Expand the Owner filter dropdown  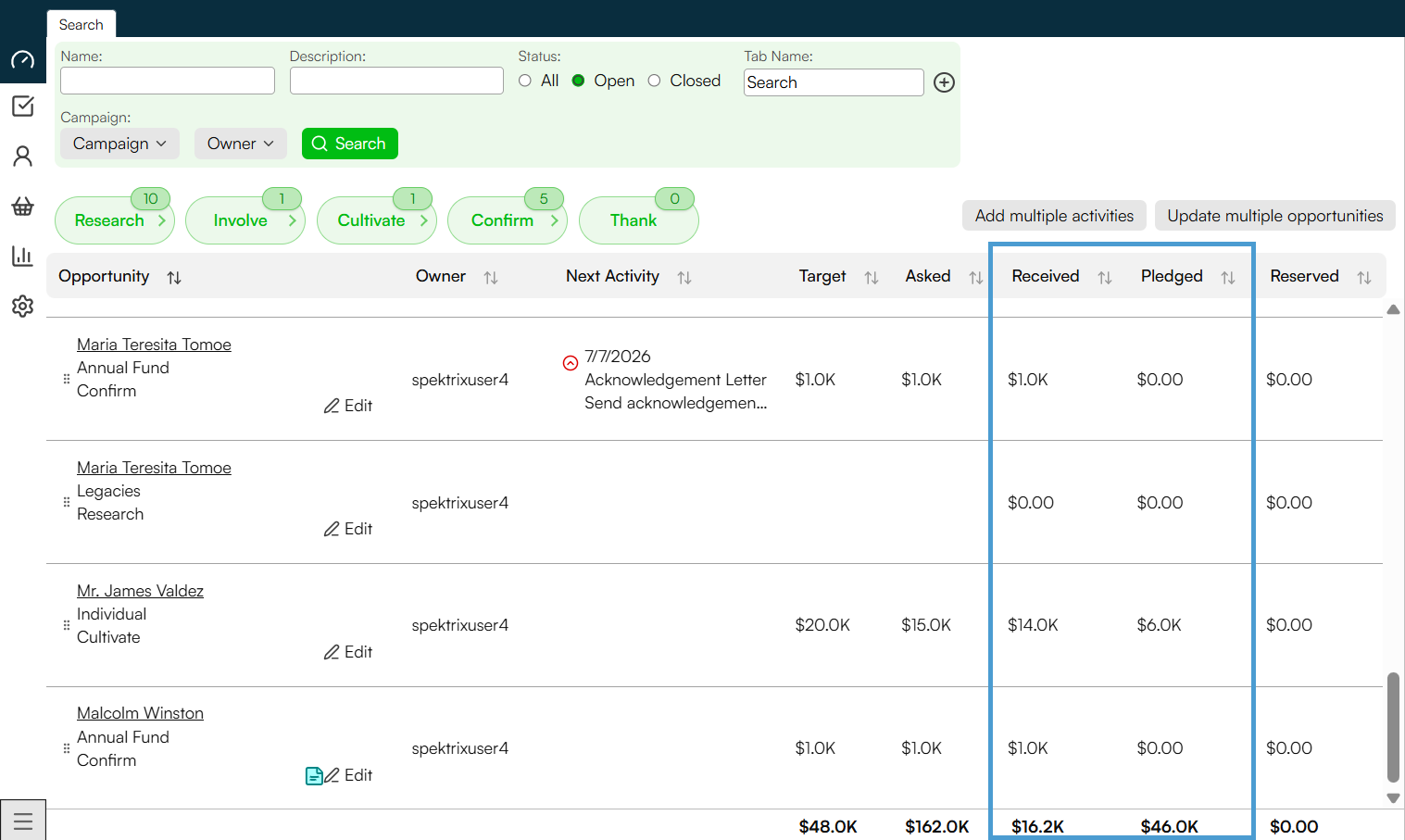pyautogui.click(x=241, y=144)
